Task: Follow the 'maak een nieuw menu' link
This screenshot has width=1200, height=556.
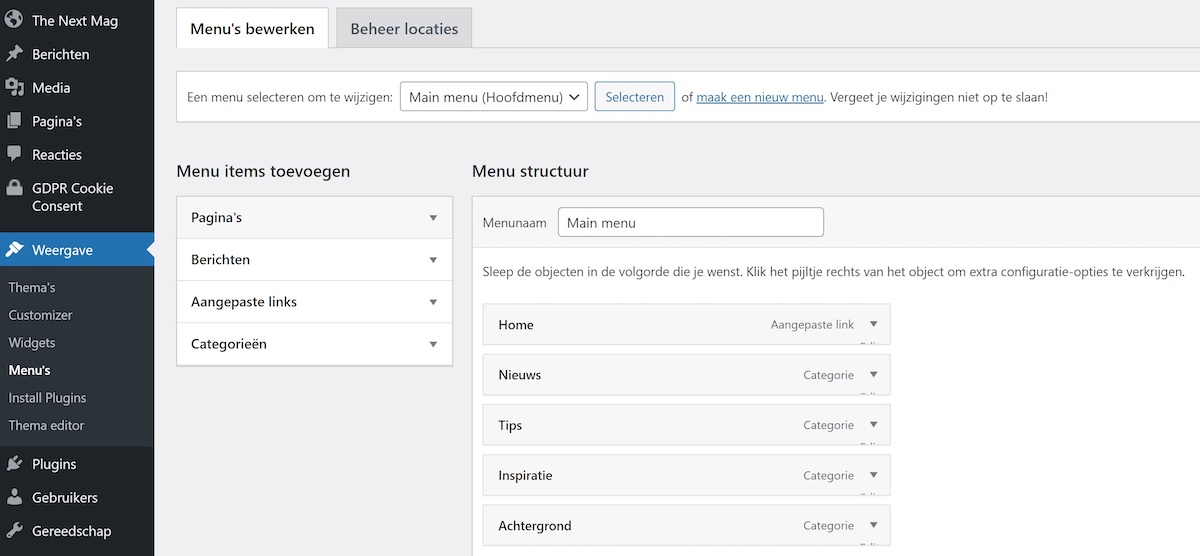Action: 760,97
